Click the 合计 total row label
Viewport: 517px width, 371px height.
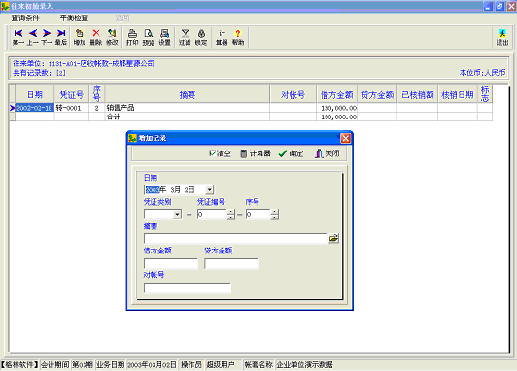coord(113,116)
